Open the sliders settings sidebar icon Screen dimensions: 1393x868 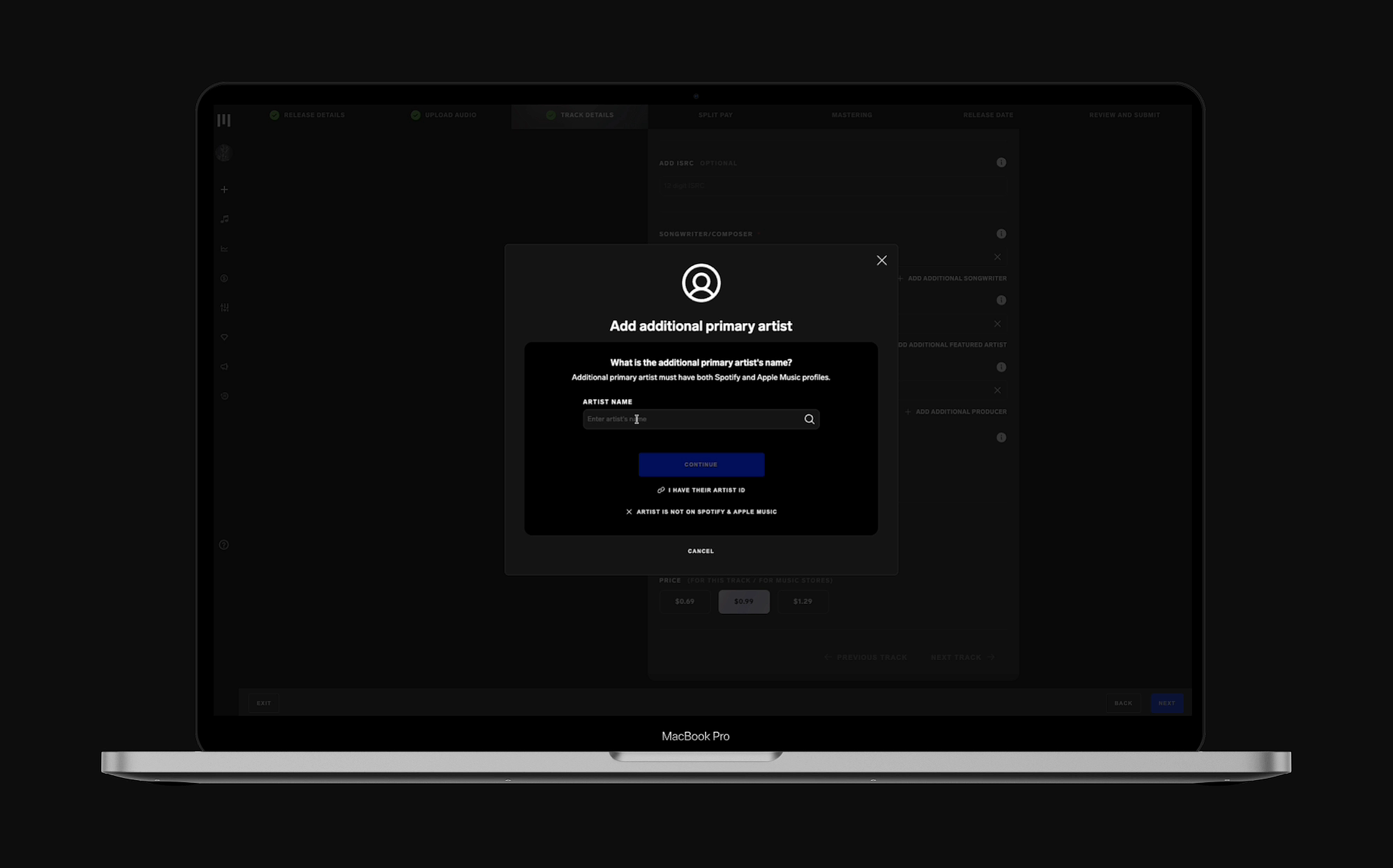[x=224, y=308]
